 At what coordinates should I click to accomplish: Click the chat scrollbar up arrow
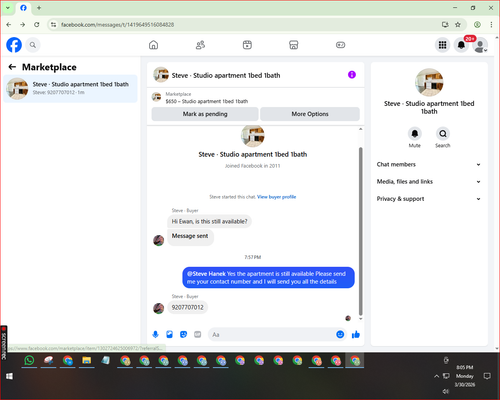360,129
